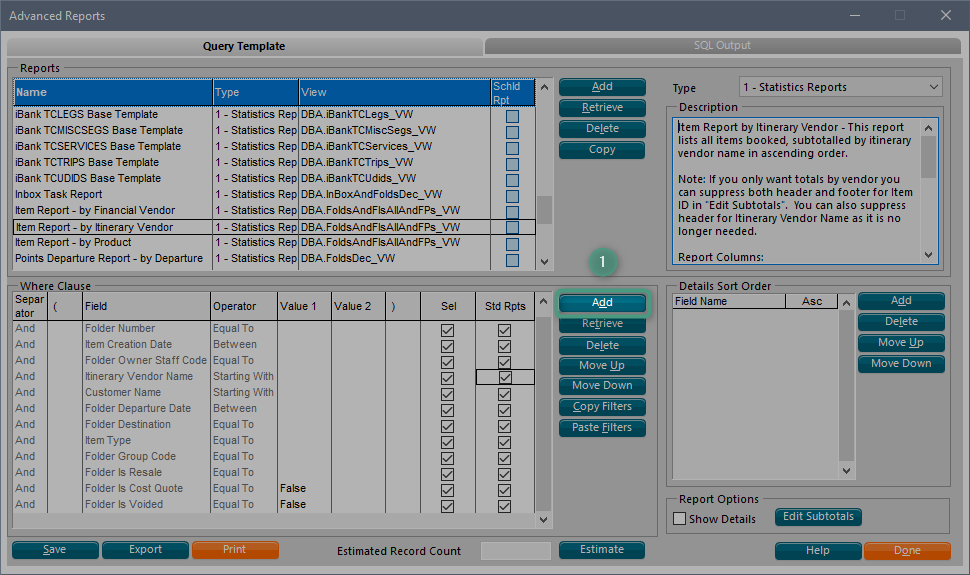
Task: Click the Description scroll up arrow
Action: click(928, 128)
